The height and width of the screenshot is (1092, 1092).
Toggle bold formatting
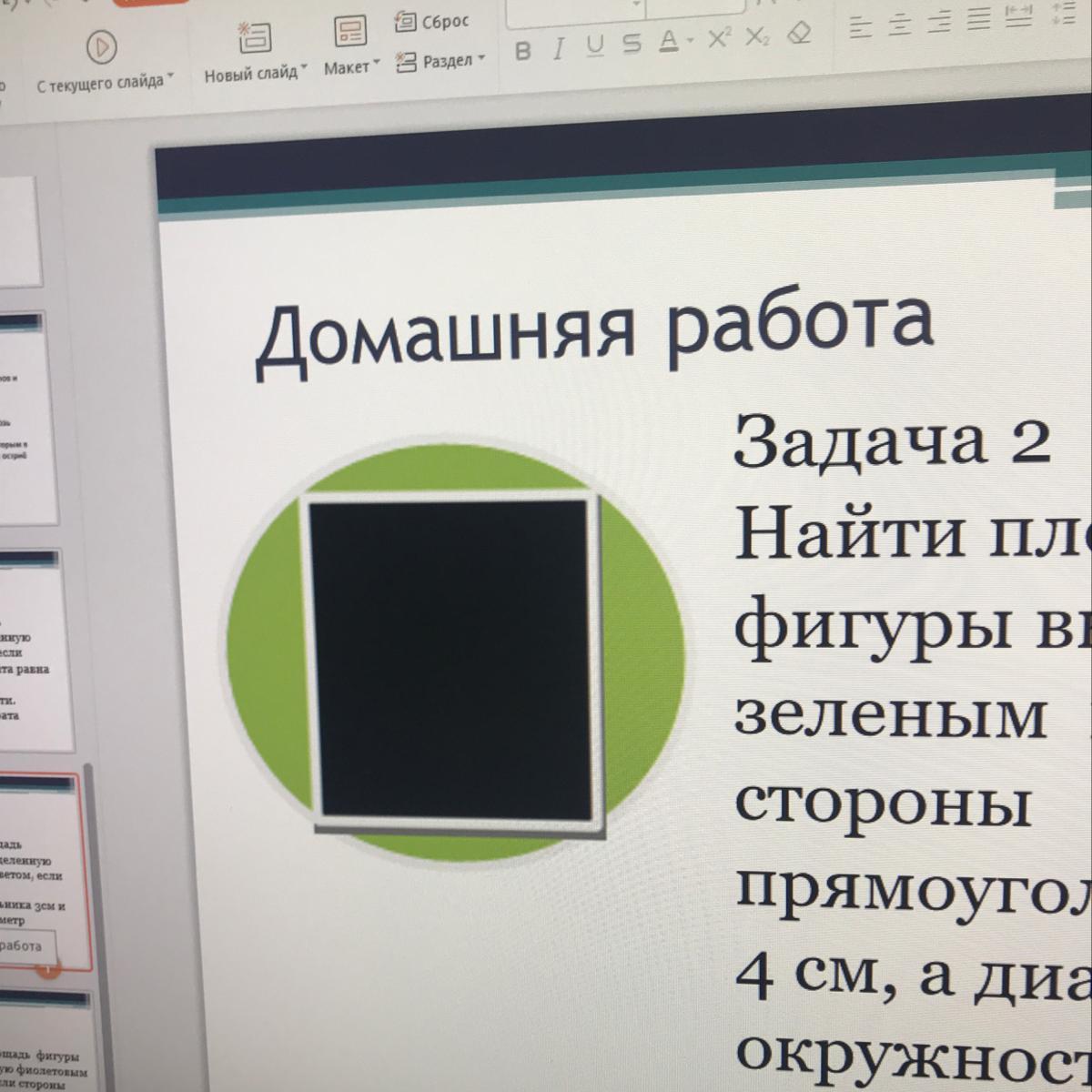pyautogui.click(x=522, y=50)
